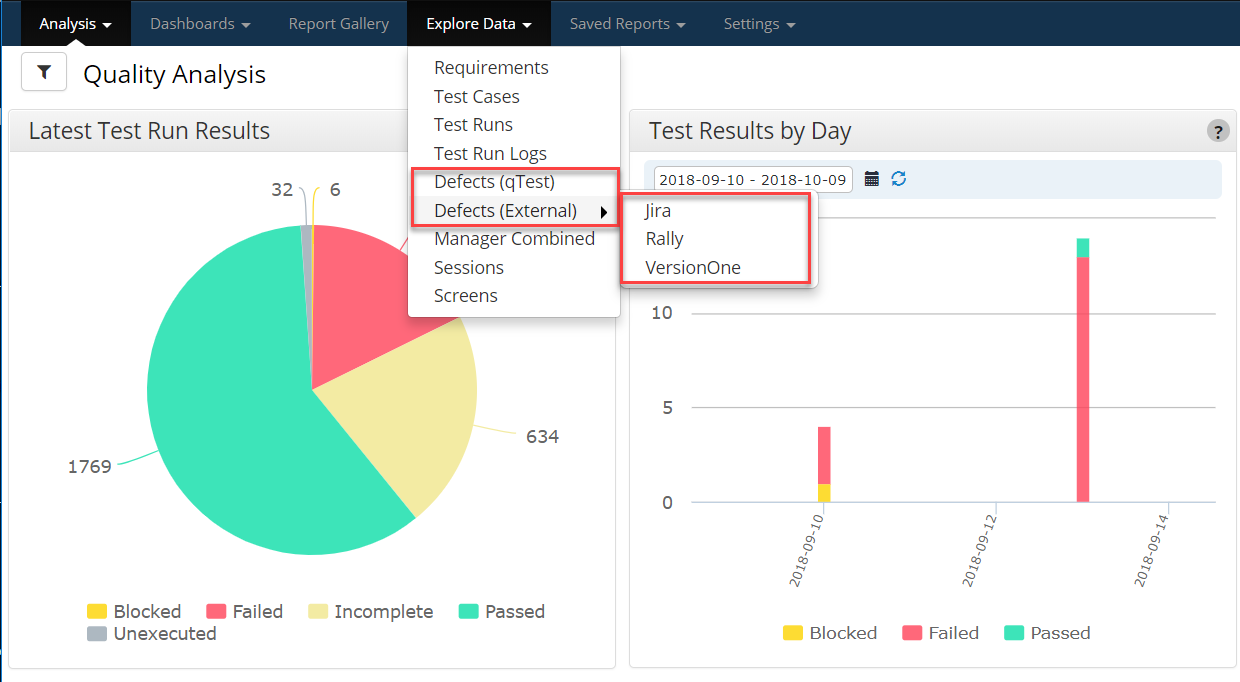Open the Analysis dropdown menu
Viewport: 1240px width, 682px height.
click(75, 23)
